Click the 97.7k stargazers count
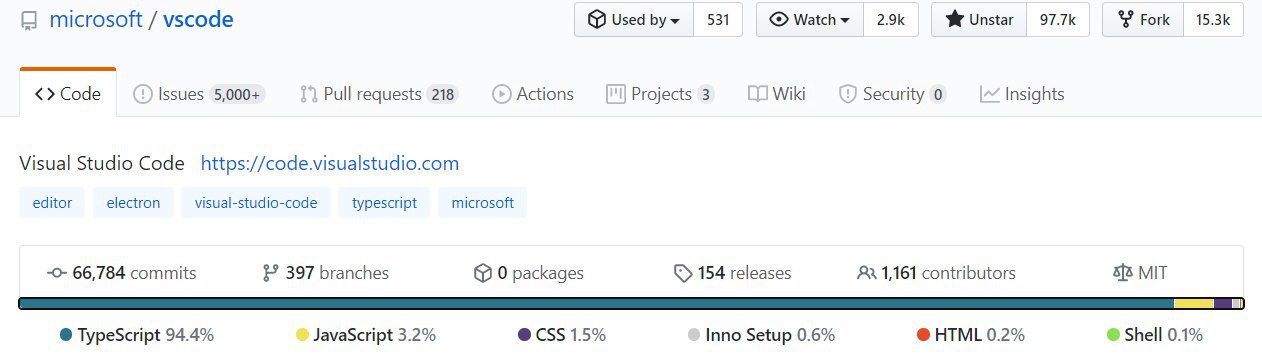Viewport: 1262px width, 361px height. [x=1057, y=20]
